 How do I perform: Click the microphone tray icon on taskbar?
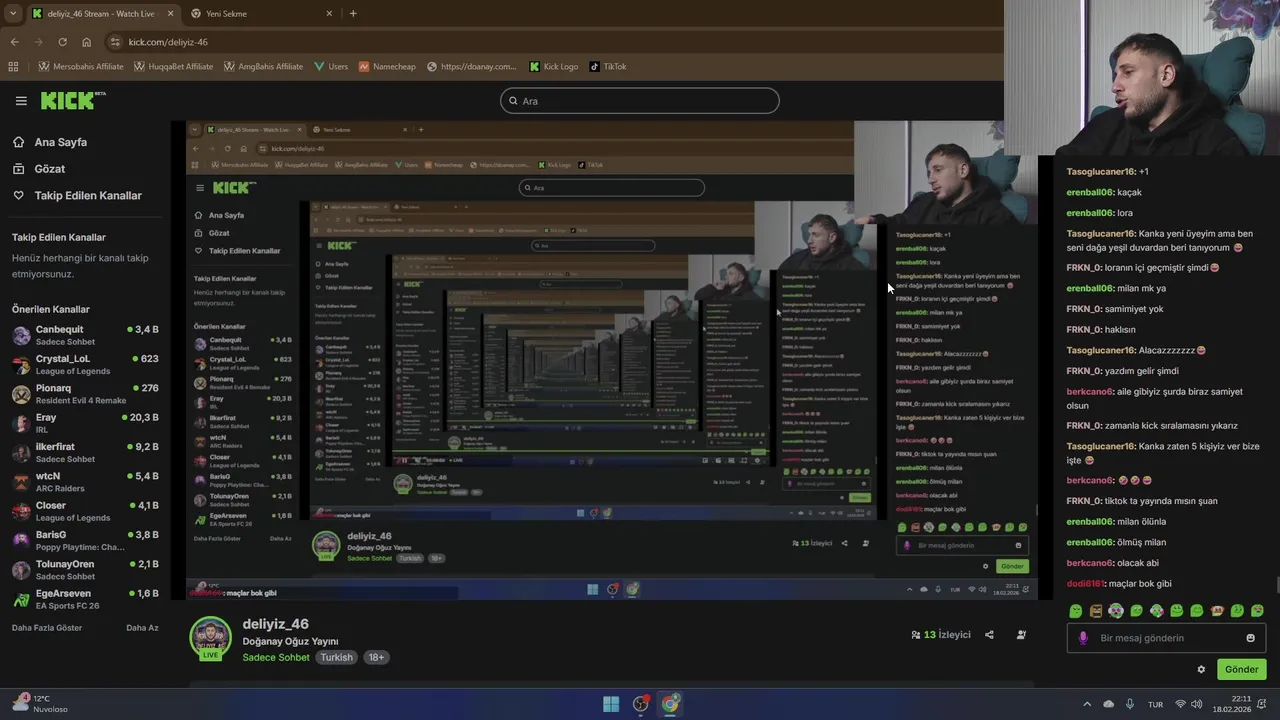click(1130, 704)
